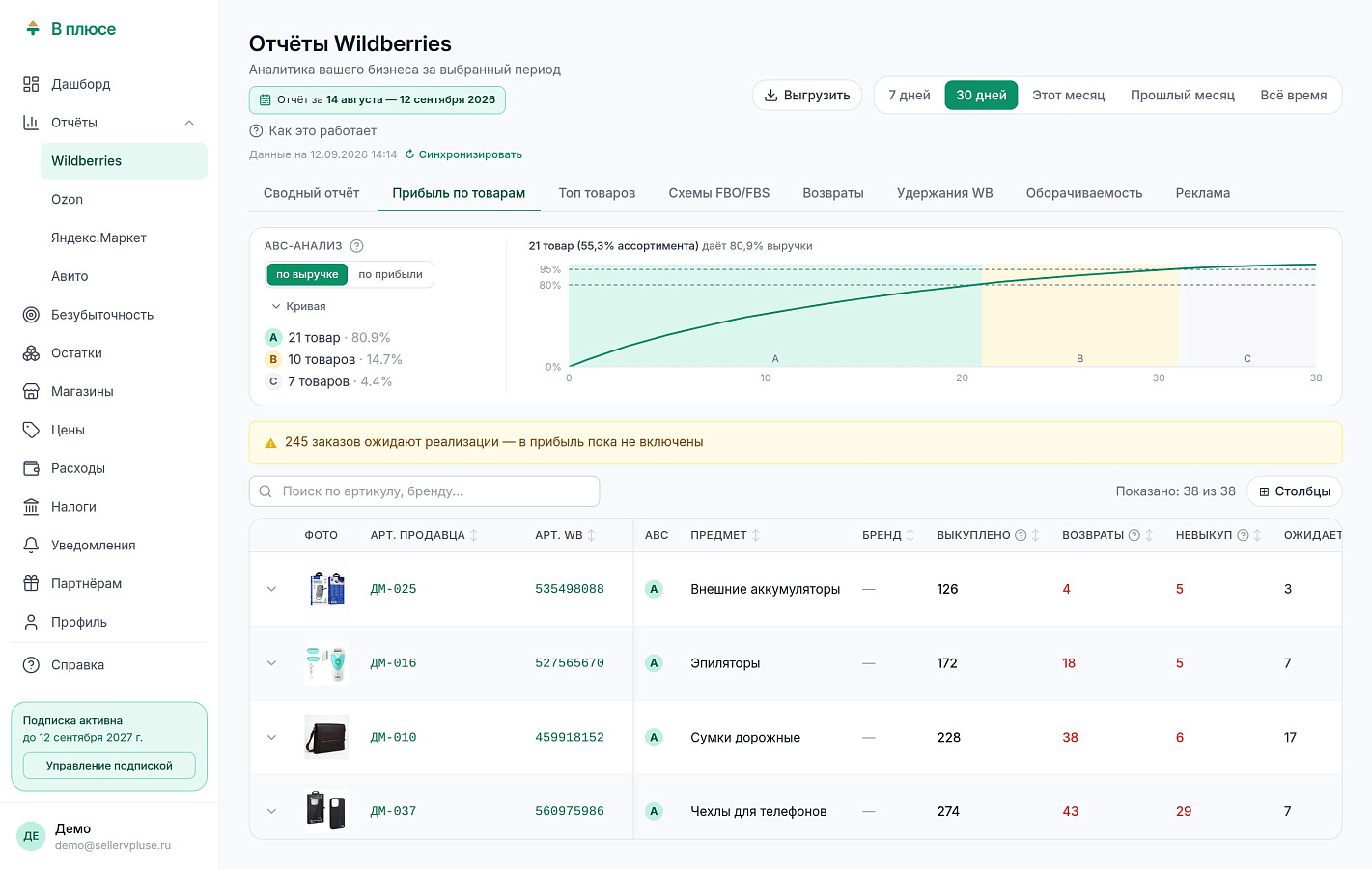Screen dimensions: 1372x869
Task: Open the Топ товаров tab
Action: coord(597,193)
